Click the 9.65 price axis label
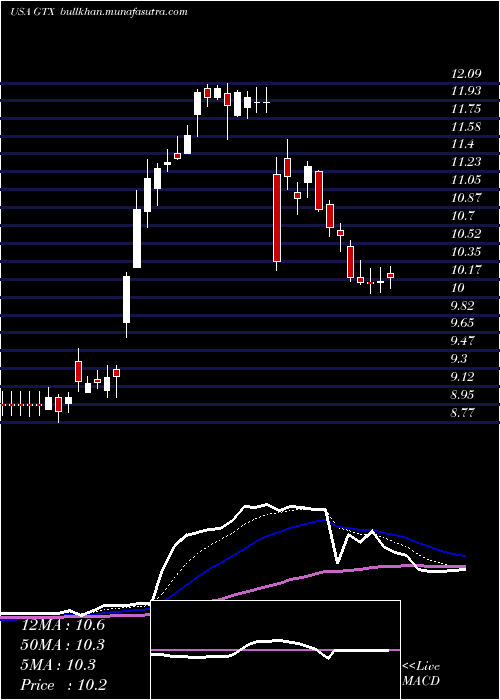The image size is (500, 700). click(x=462, y=323)
